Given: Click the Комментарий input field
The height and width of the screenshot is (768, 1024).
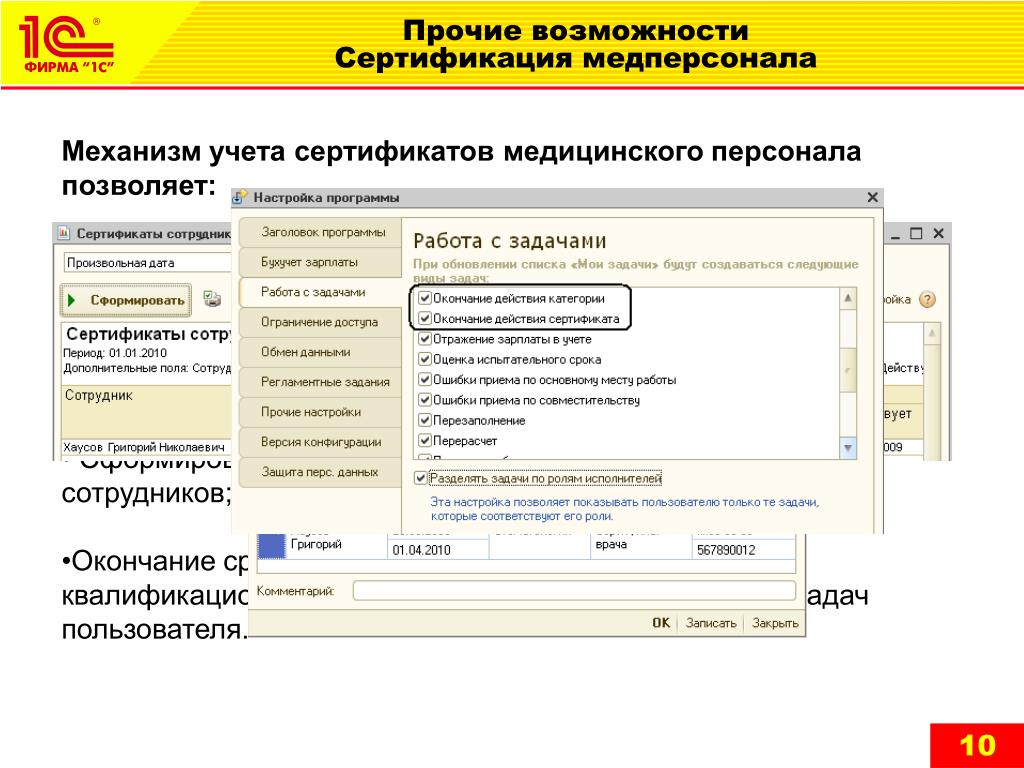Looking at the screenshot, I should coord(574,591).
